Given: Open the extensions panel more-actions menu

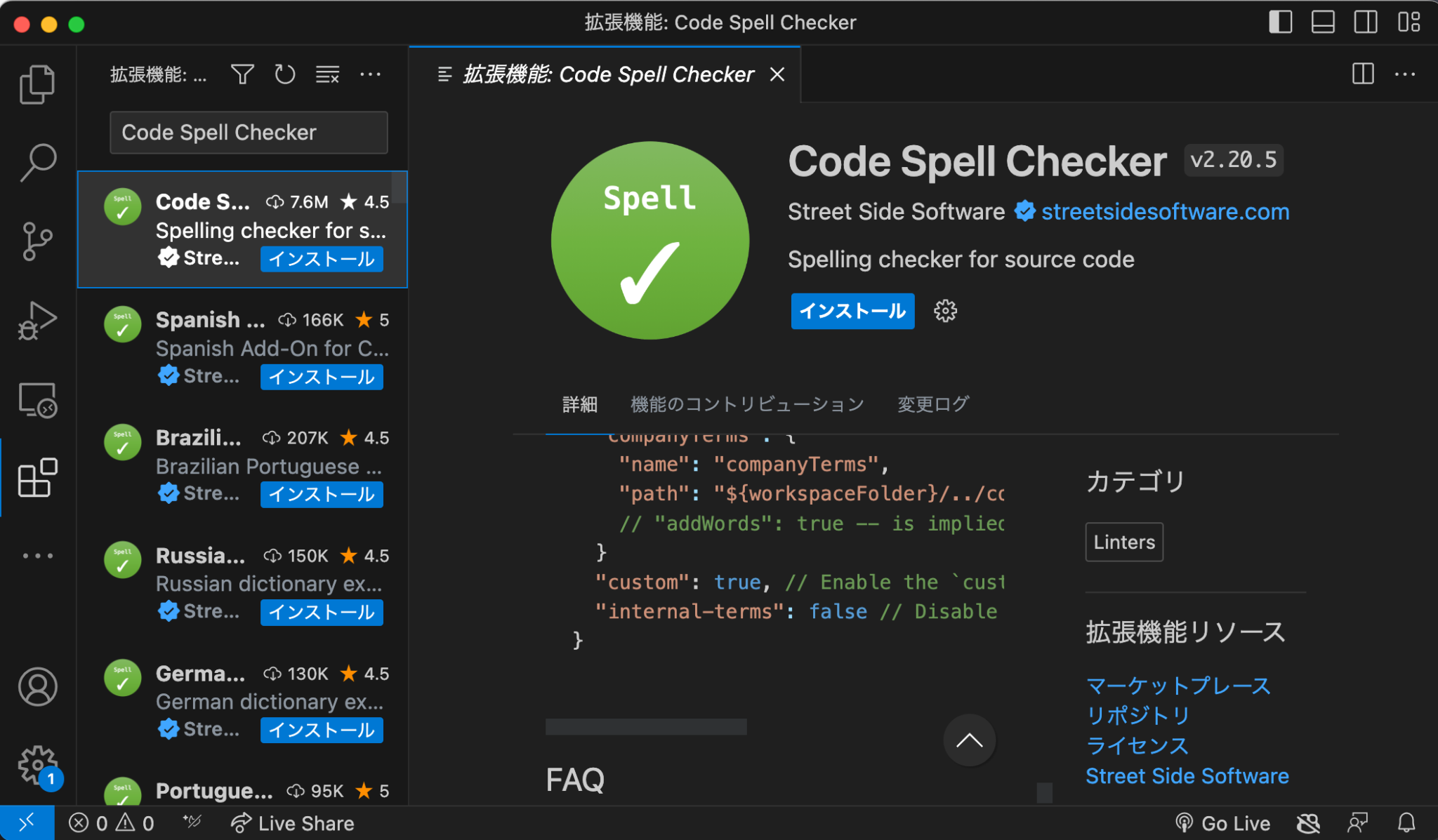Looking at the screenshot, I should [x=371, y=74].
